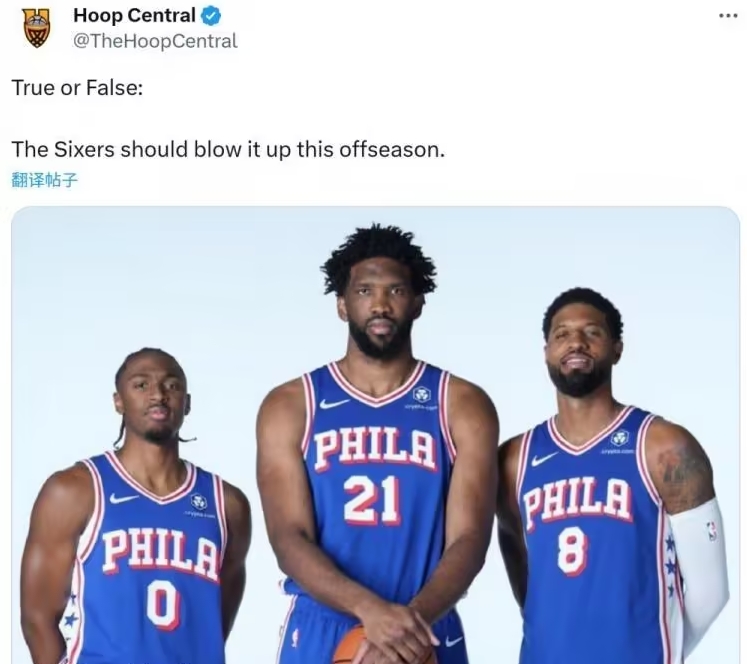The height and width of the screenshot is (664, 747).
Task: Click the NBA logo on the center player's shorts
Action: point(296,637)
